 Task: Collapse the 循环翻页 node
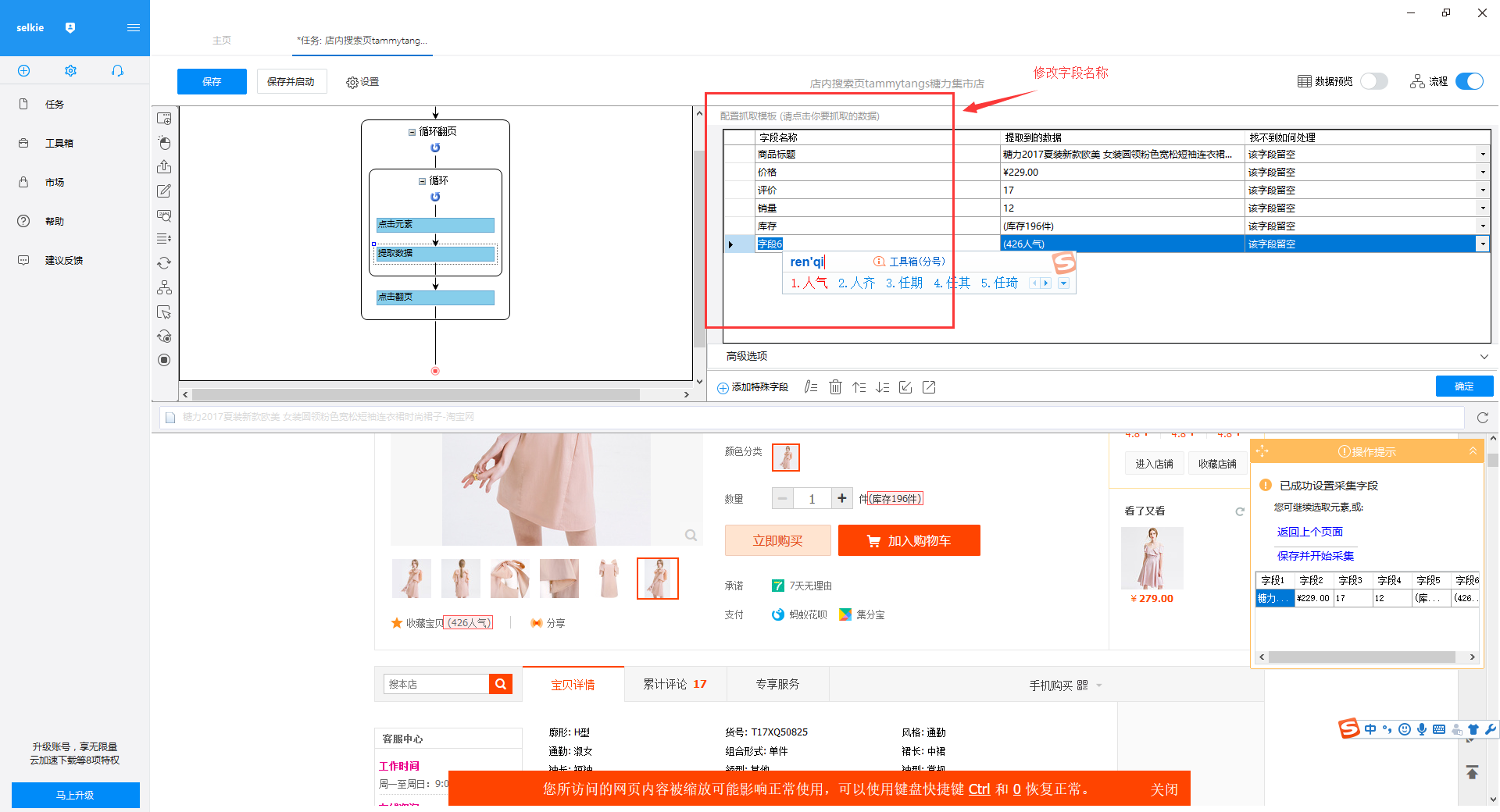click(x=412, y=132)
